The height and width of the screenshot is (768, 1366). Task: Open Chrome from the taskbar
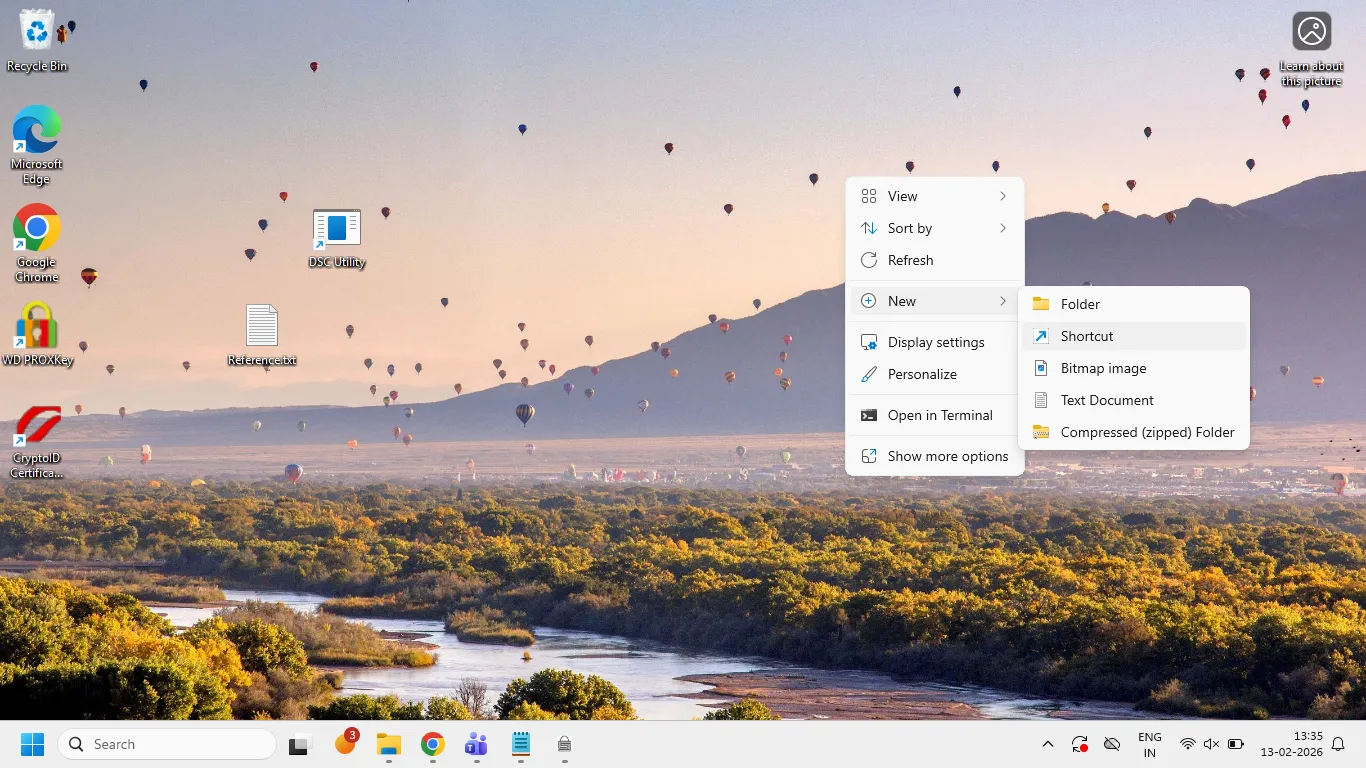click(x=432, y=744)
